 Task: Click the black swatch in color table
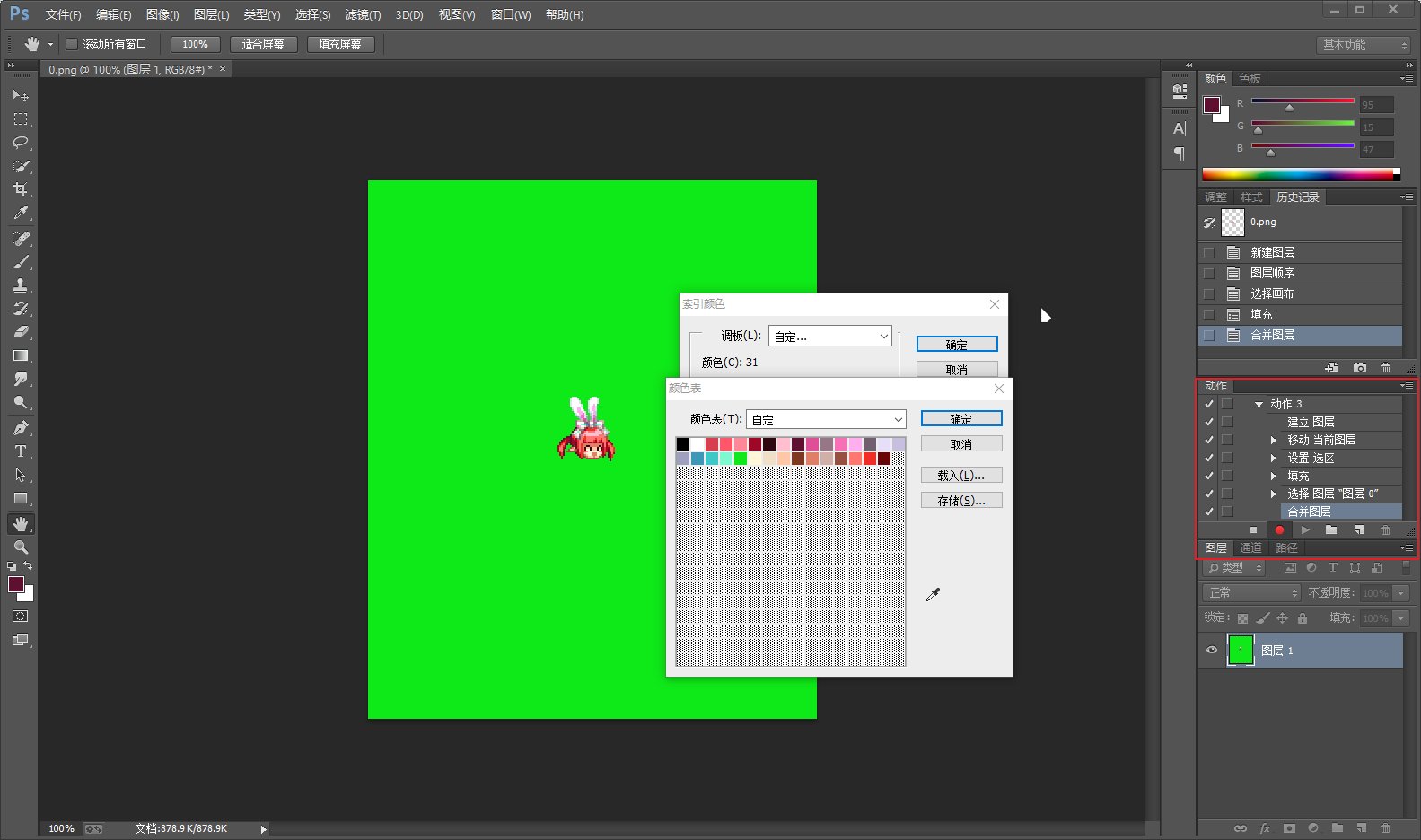pyautogui.click(x=683, y=444)
